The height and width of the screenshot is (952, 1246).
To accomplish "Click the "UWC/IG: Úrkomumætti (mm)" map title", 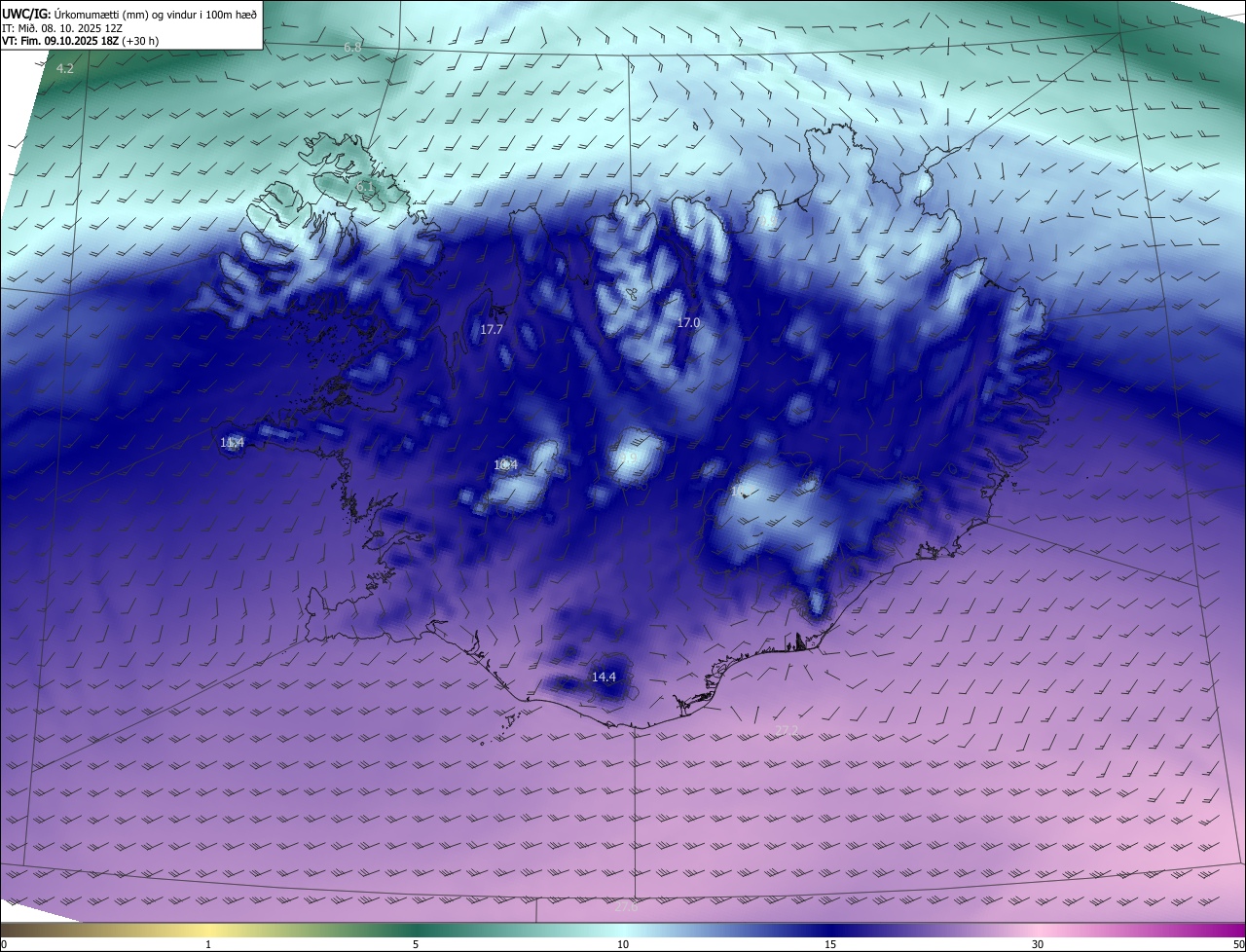I will (128, 13).
